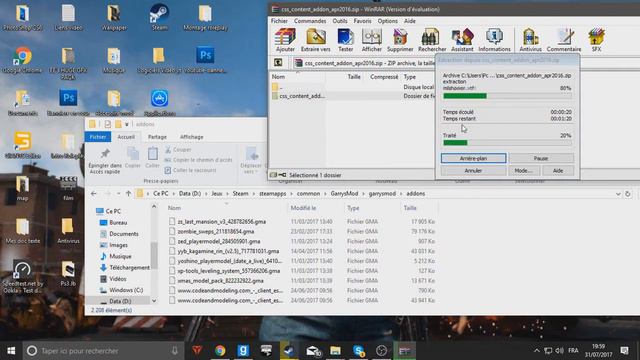Click the file extraction progress bar
Viewport: 640px width, 360px height.
click(507, 96)
